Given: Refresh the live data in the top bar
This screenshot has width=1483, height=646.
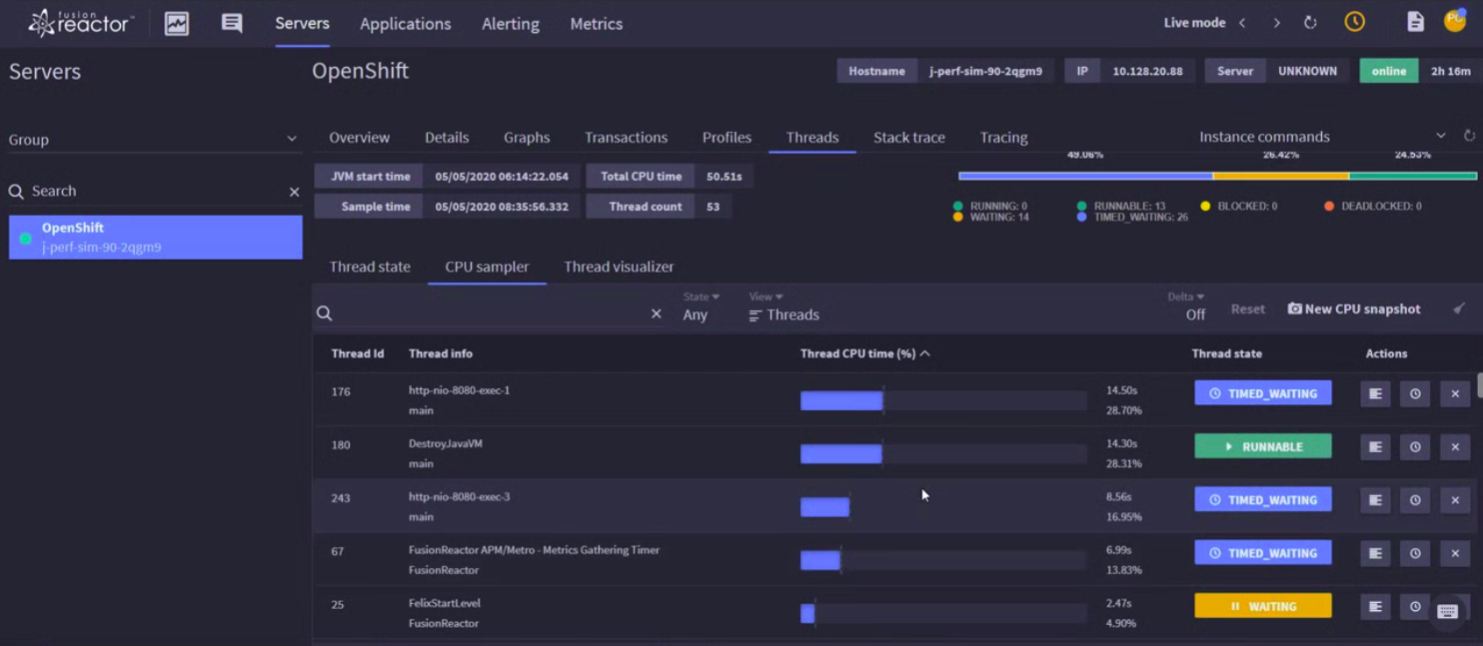Looking at the screenshot, I should [1310, 23].
